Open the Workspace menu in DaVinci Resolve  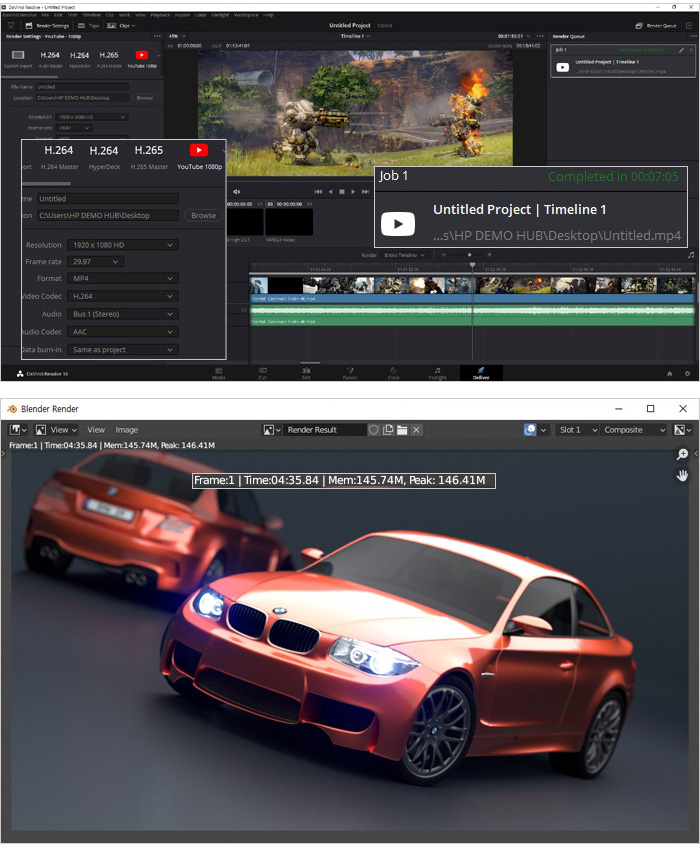pyautogui.click(x=246, y=15)
